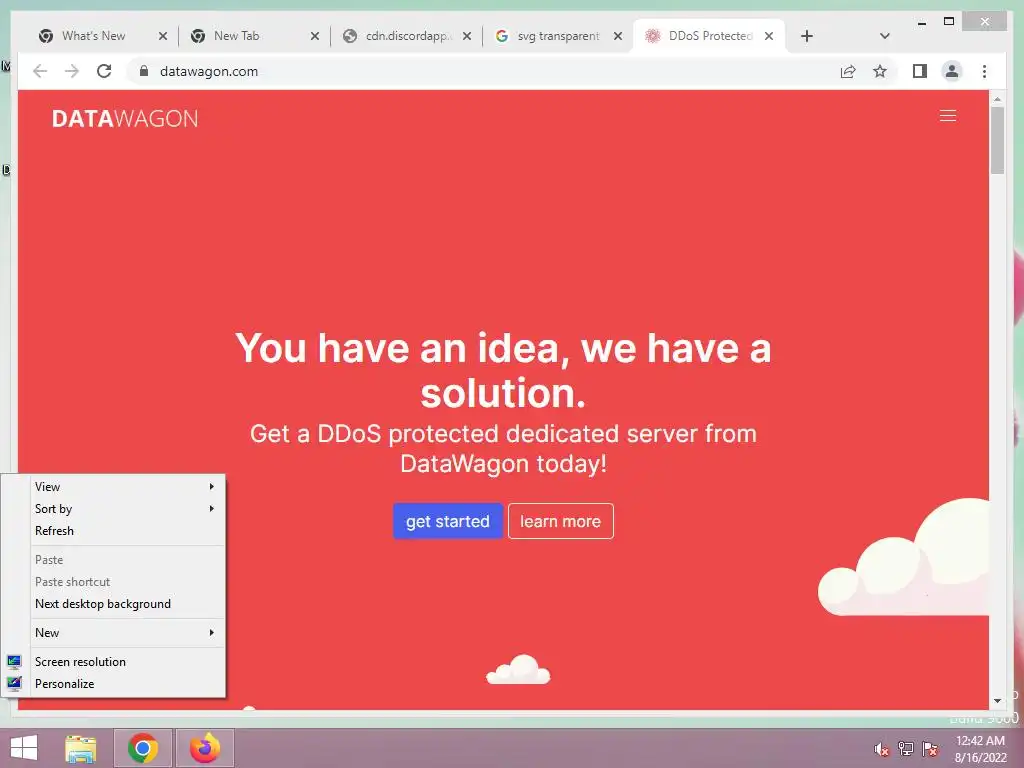1024x768 pixels.
Task: Click the browser back arrow
Action: click(40, 71)
